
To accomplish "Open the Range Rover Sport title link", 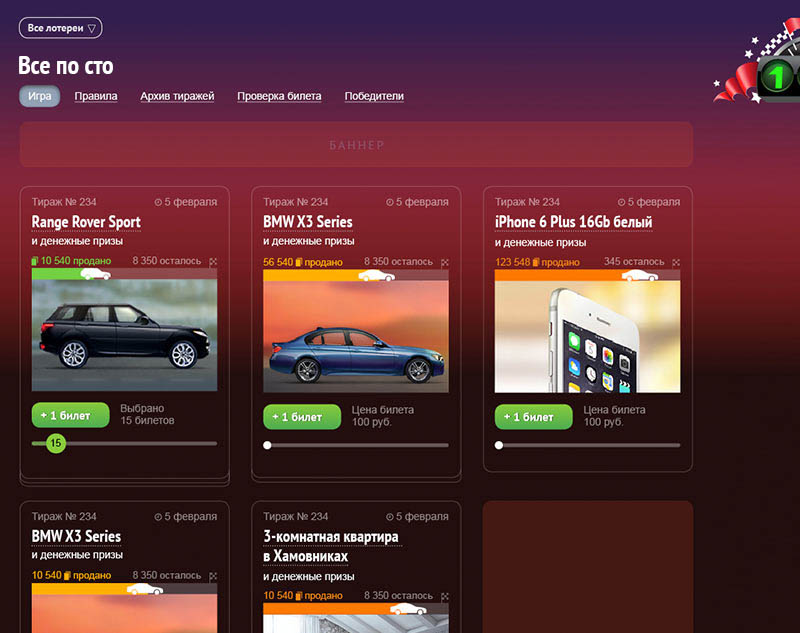I will tap(86, 222).
